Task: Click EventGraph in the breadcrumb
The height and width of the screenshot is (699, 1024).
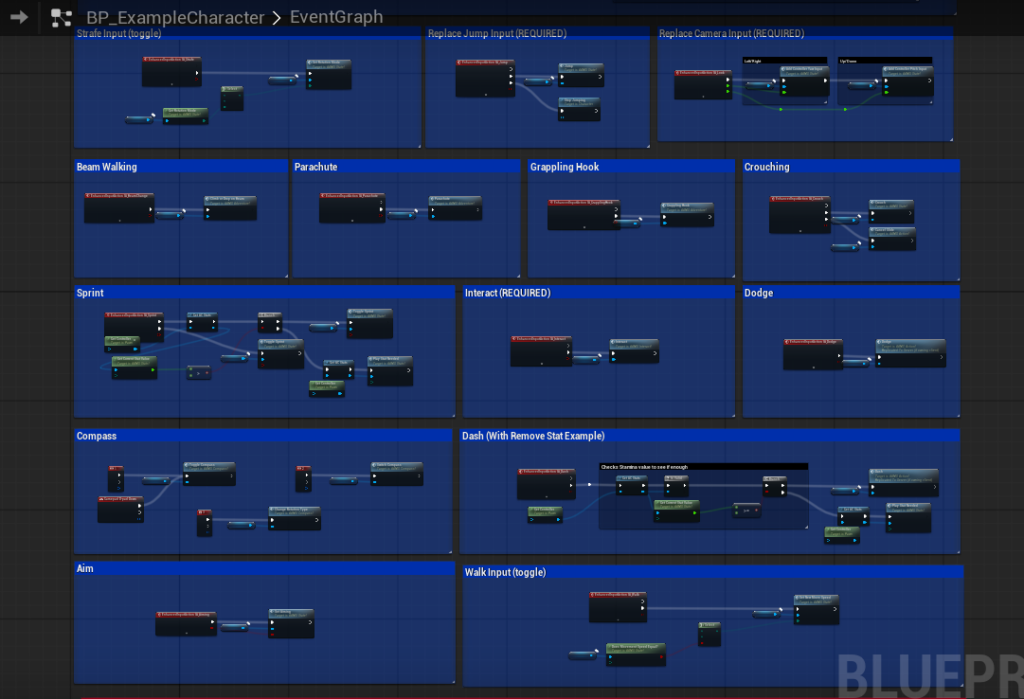Action: click(x=336, y=17)
